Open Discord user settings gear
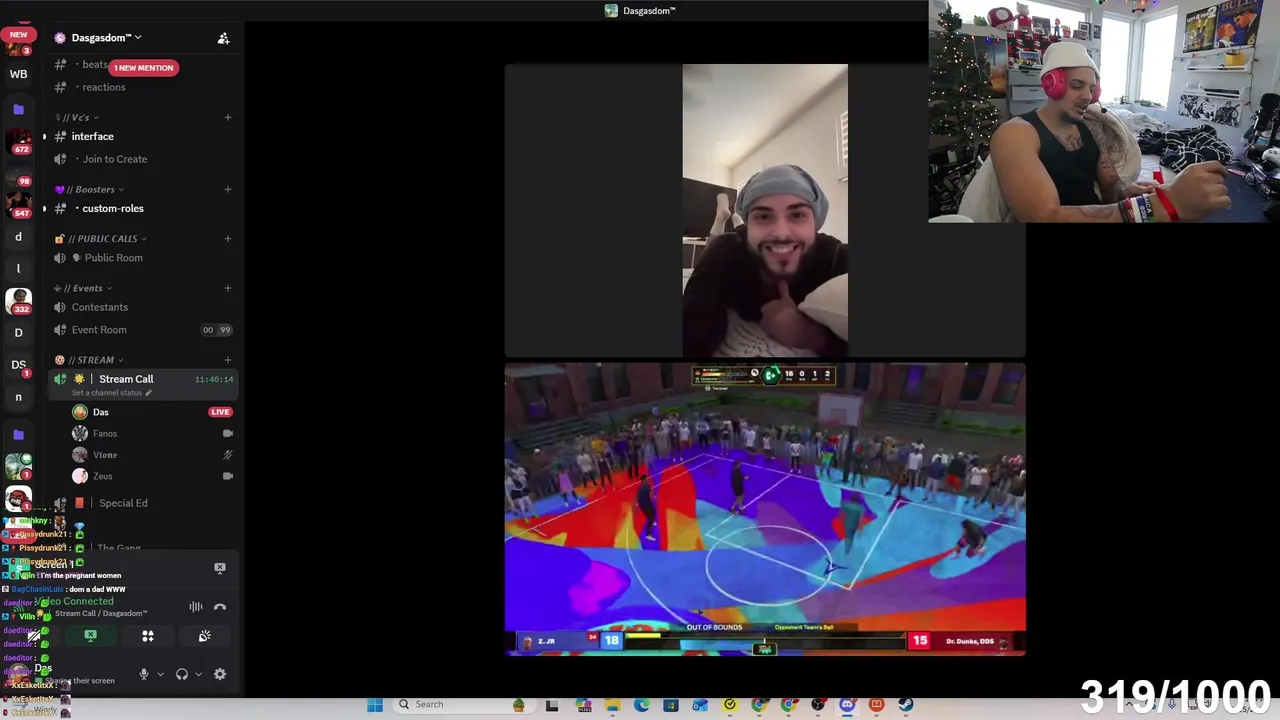1280x720 pixels. [220, 674]
